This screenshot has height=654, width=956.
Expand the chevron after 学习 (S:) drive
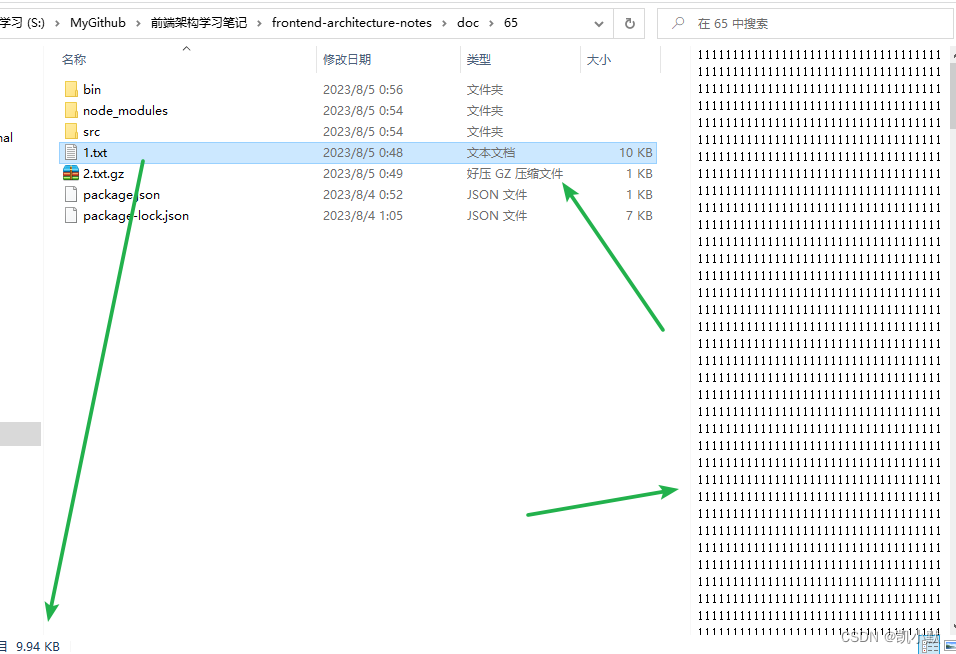[x=57, y=23]
